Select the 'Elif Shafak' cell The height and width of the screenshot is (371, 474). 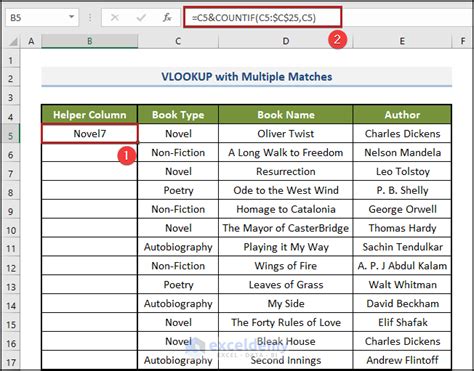[x=402, y=322]
